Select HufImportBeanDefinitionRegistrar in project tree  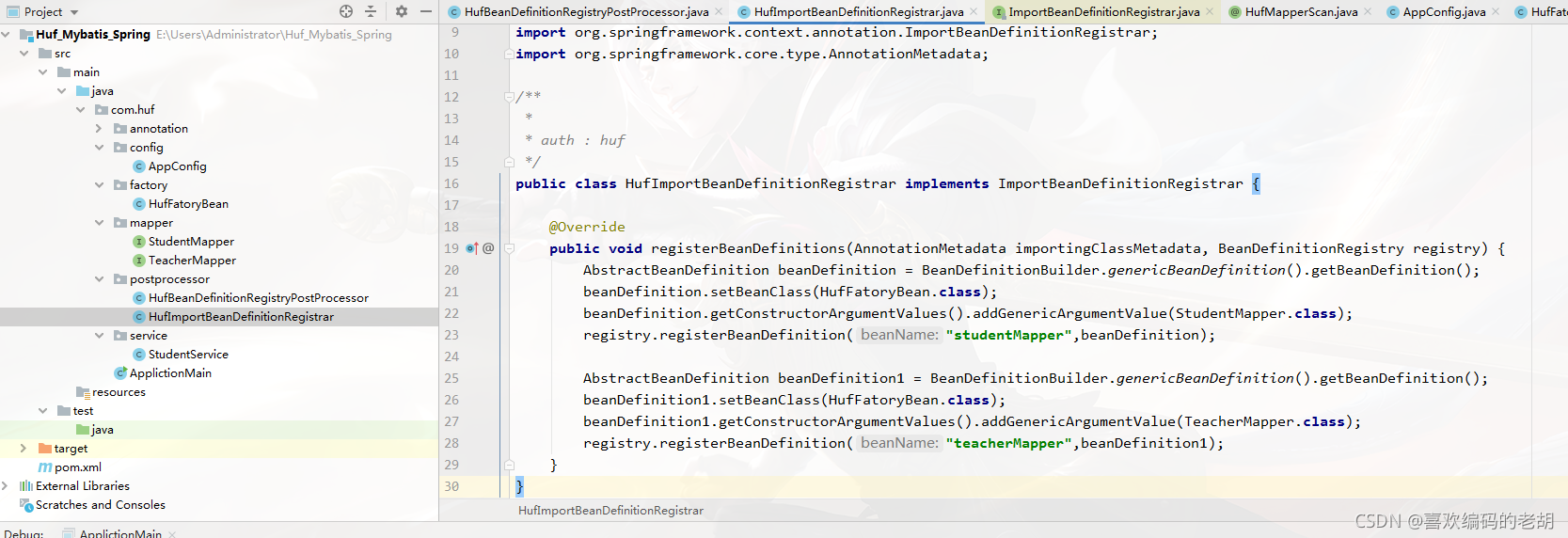241,317
